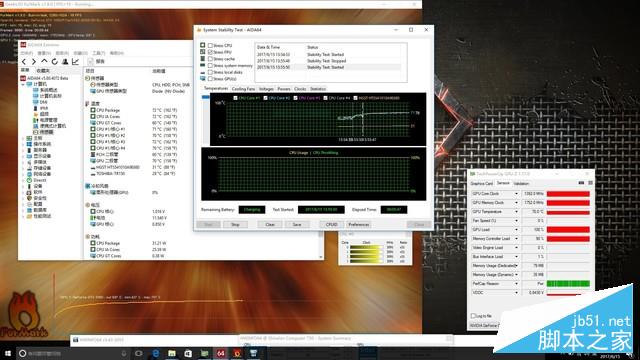Enable Stress system memory checkbox

tap(210, 65)
